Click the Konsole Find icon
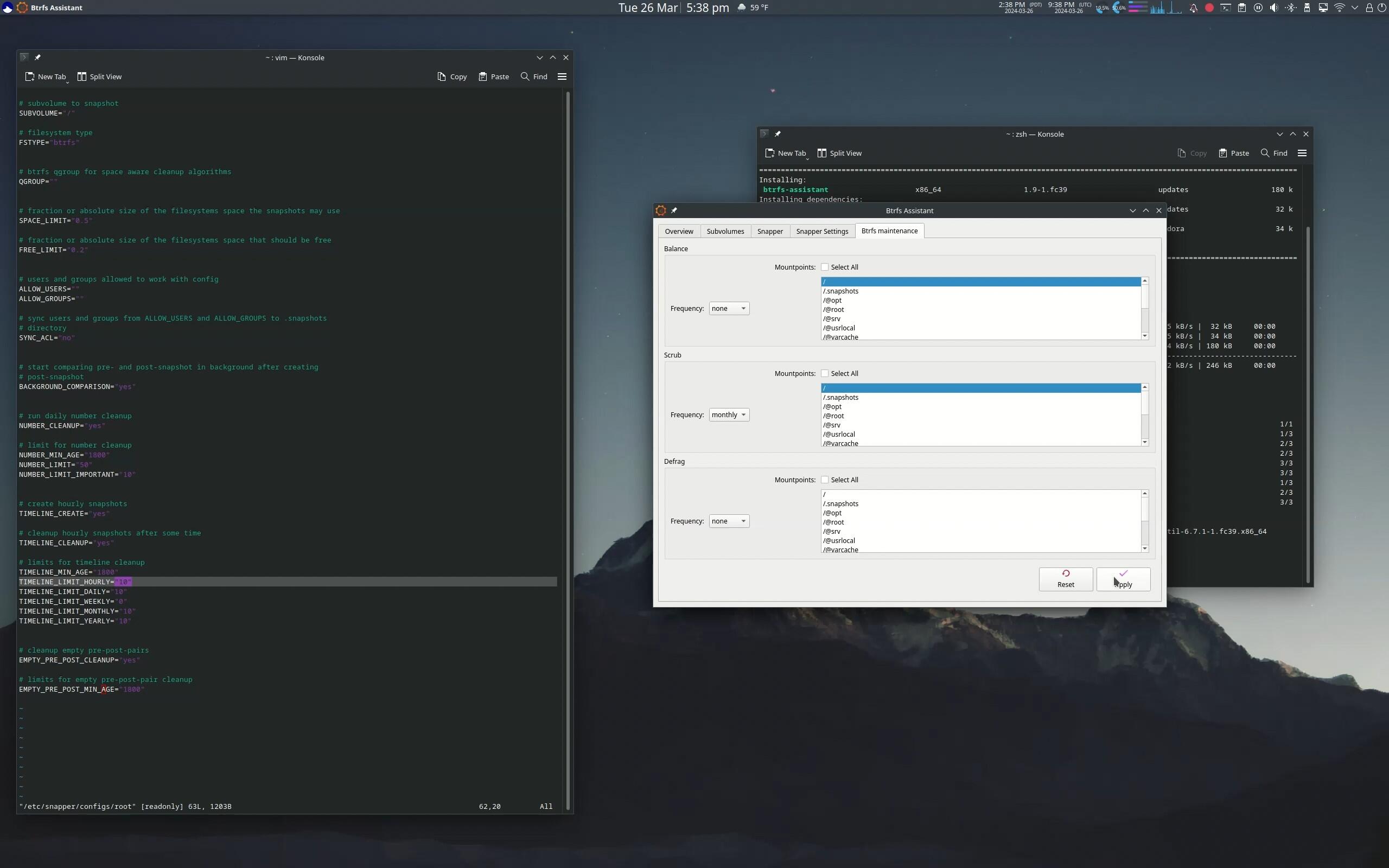 coord(523,76)
